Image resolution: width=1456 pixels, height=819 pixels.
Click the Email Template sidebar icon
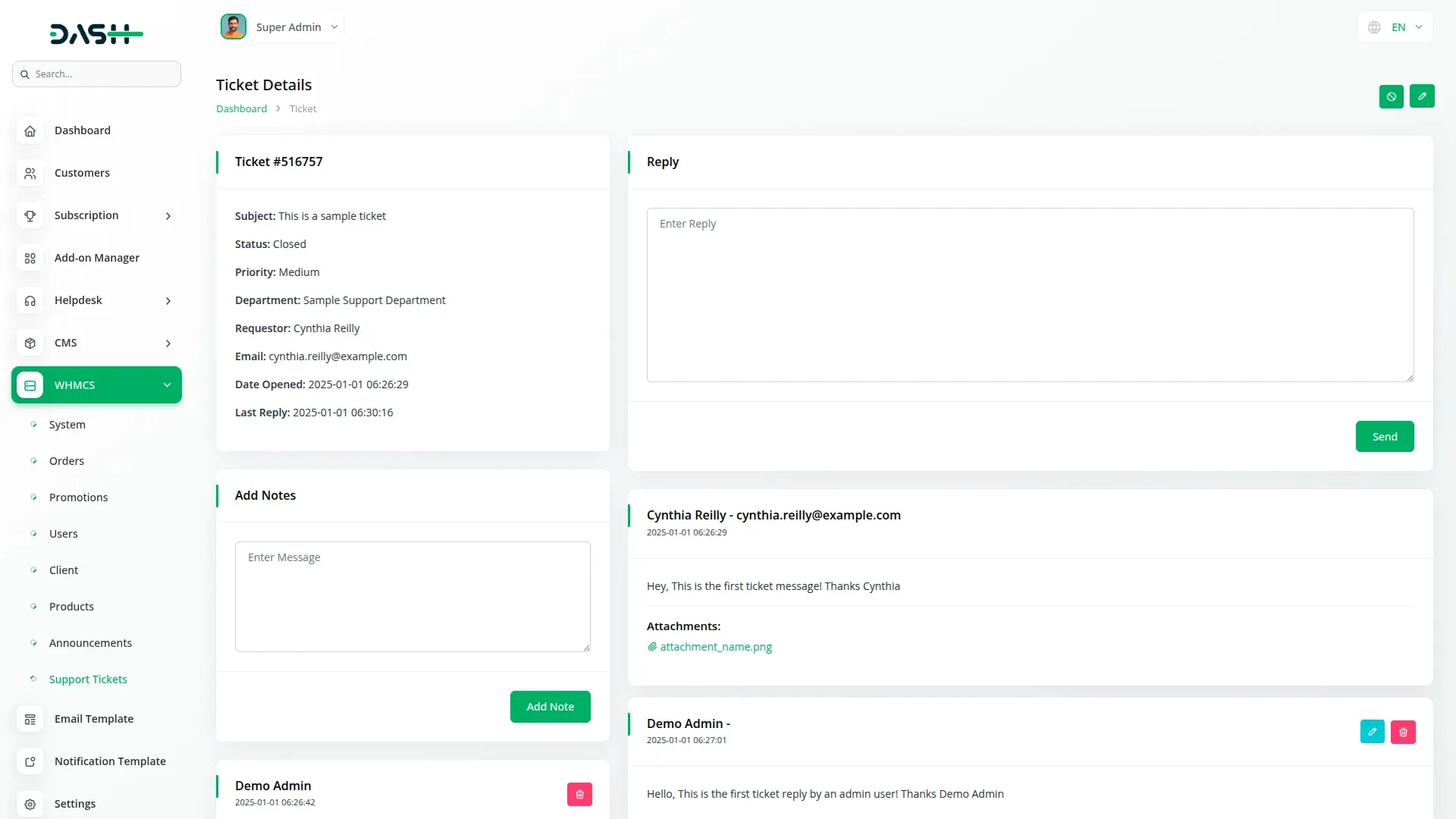(x=30, y=719)
